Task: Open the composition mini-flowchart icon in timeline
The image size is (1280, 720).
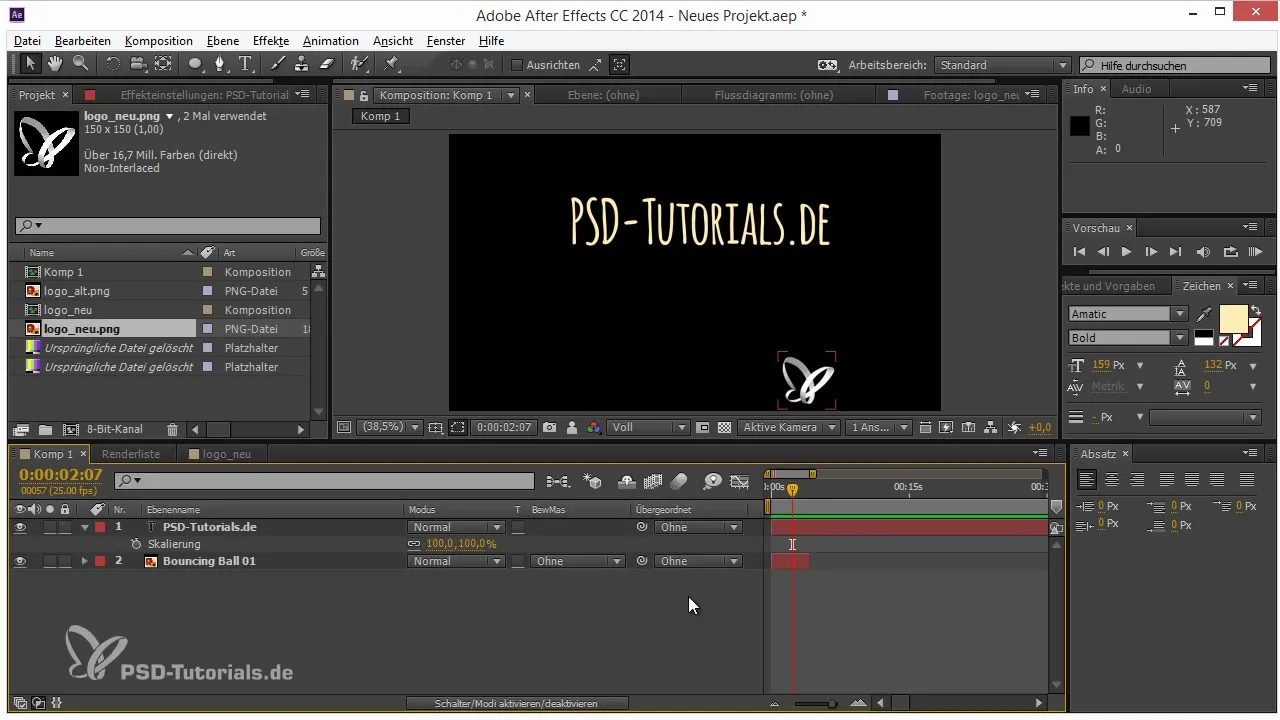Action: (x=557, y=481)
